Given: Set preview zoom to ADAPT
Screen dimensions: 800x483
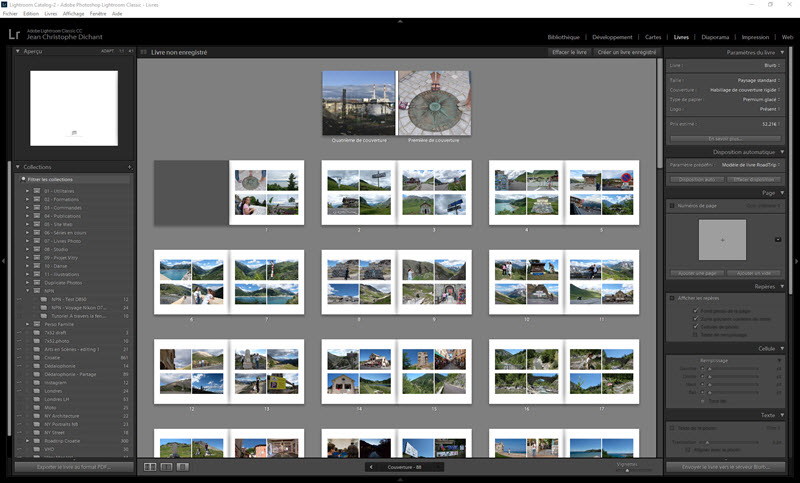Looking at the screenshot, I should click(107, 51).
